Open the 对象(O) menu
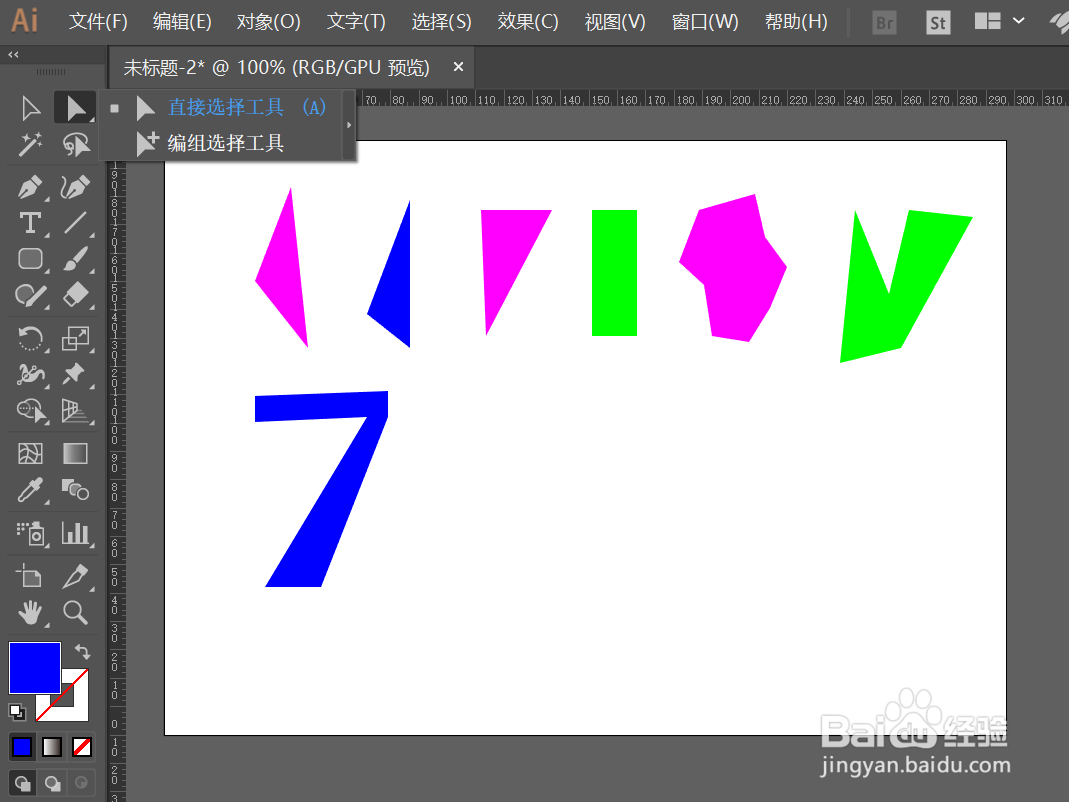This screenshot has height=802, width=1069. point(269,22)
